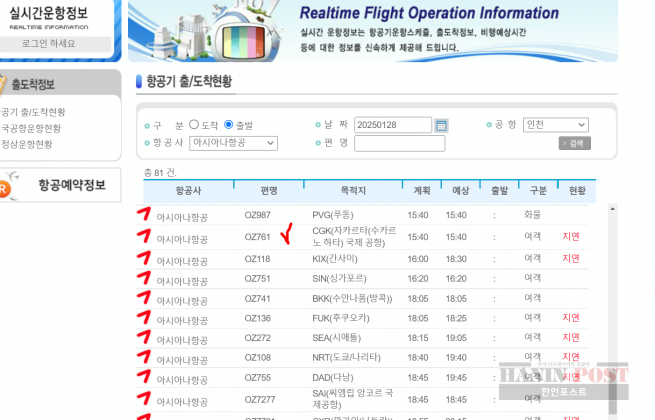
Task: Select the 도착 (arrival) radio button
Action: [194, 125]
